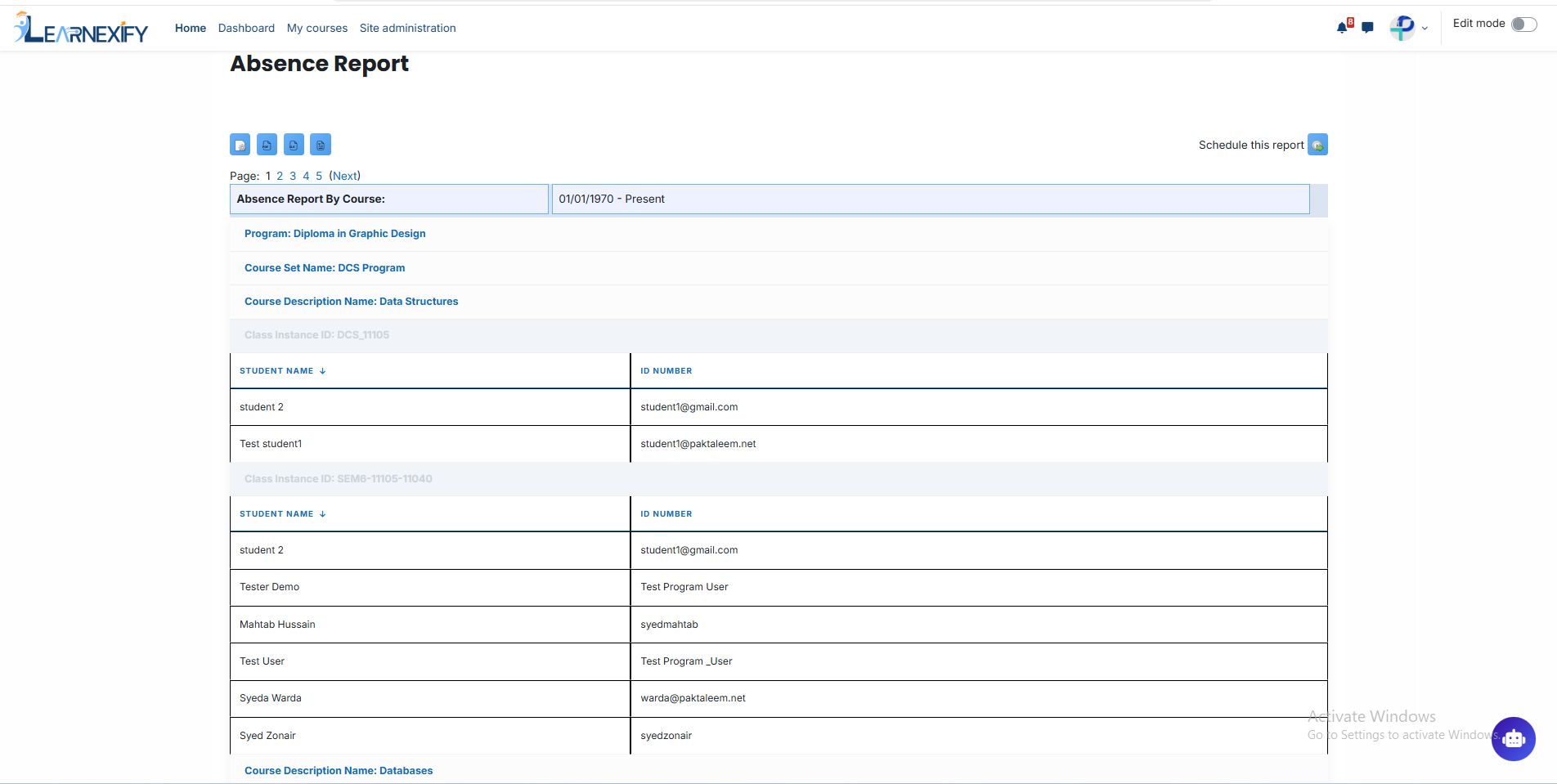Click the fourth export document icon
Viewport: 1557px width, 784px height.
coord(321,145)
